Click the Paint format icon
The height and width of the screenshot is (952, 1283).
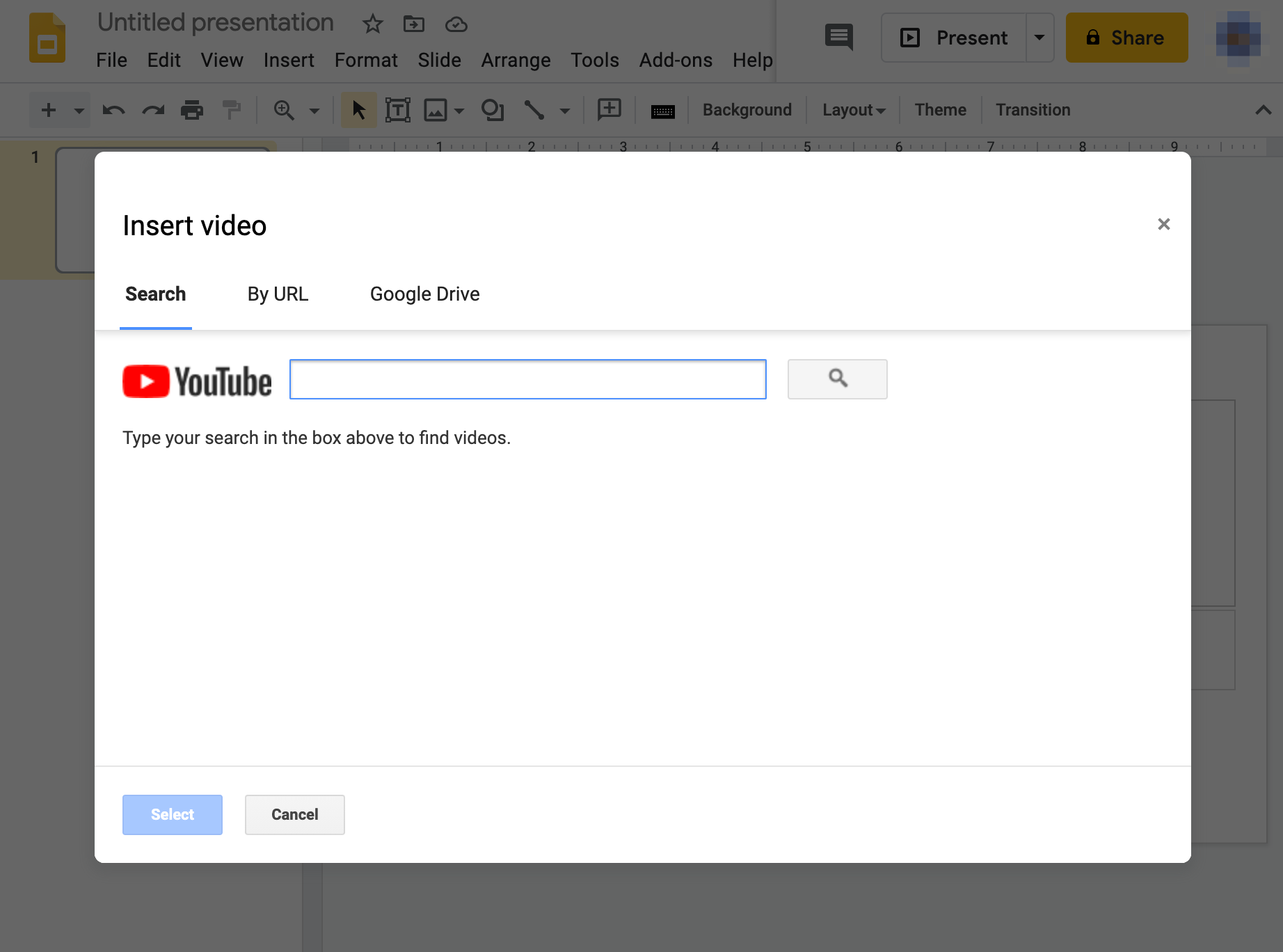pos(231,110)
